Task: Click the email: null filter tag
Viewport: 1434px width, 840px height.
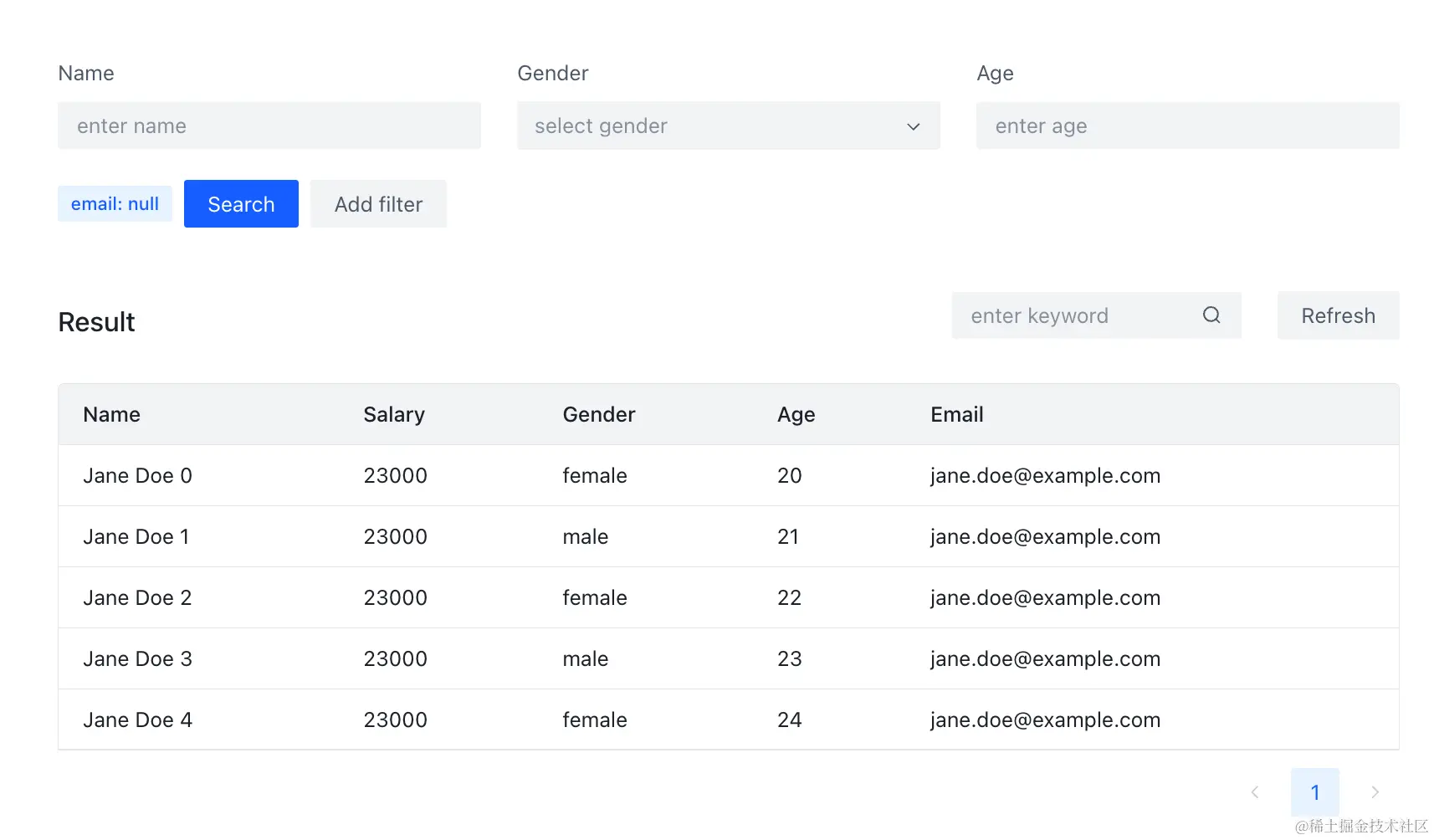Action: 115,204
